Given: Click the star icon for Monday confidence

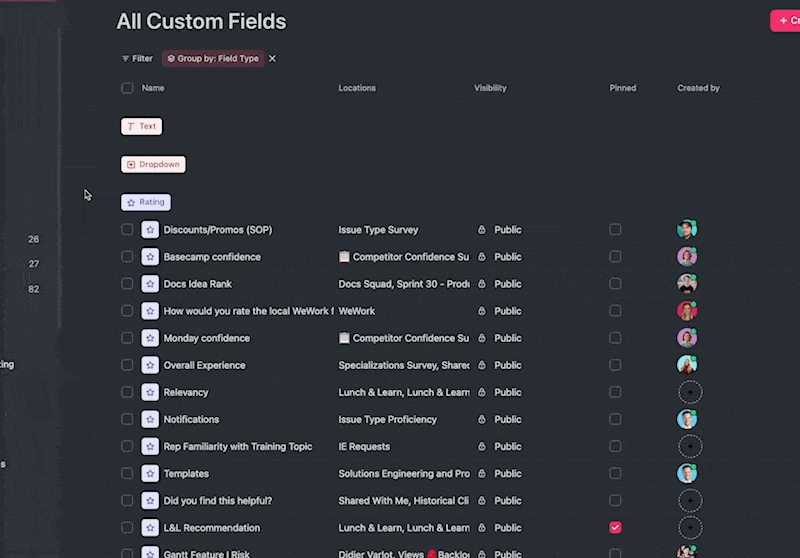Looking at the screenshot, I should (x=150, y=338).
